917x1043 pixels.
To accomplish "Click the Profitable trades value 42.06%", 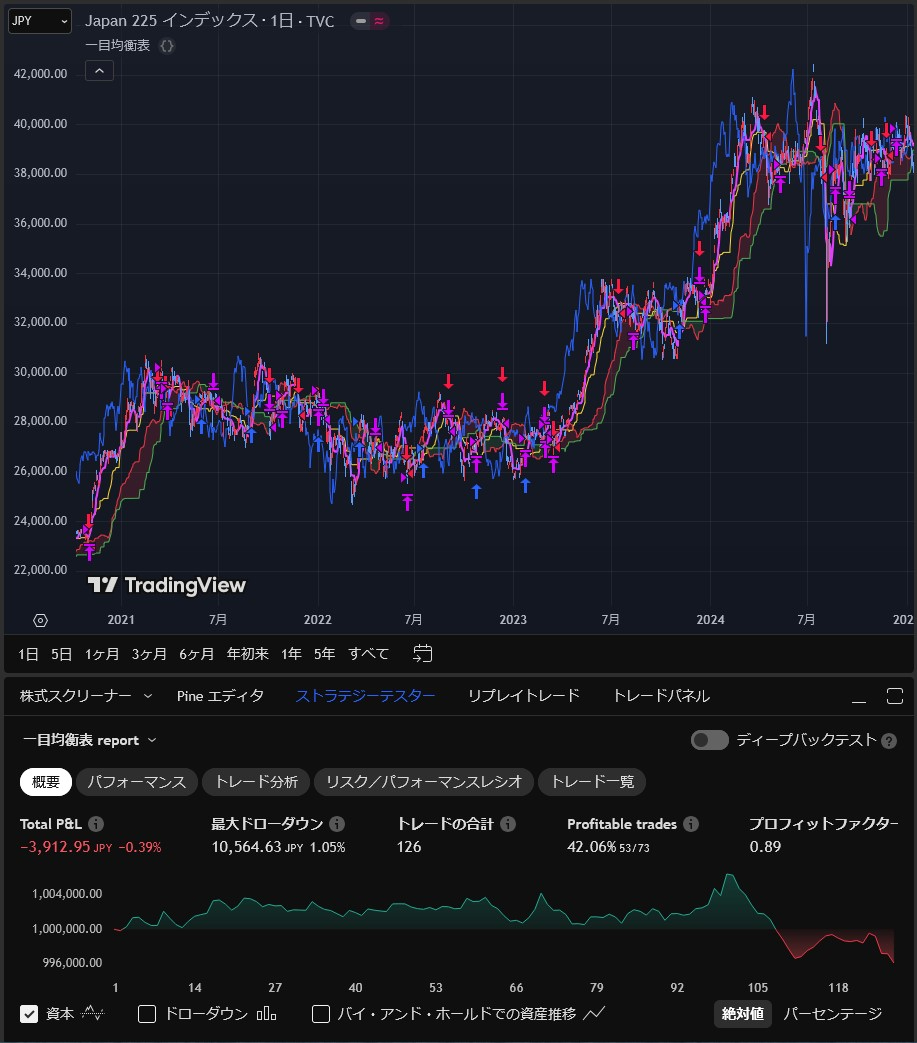I will pos(591,847).
